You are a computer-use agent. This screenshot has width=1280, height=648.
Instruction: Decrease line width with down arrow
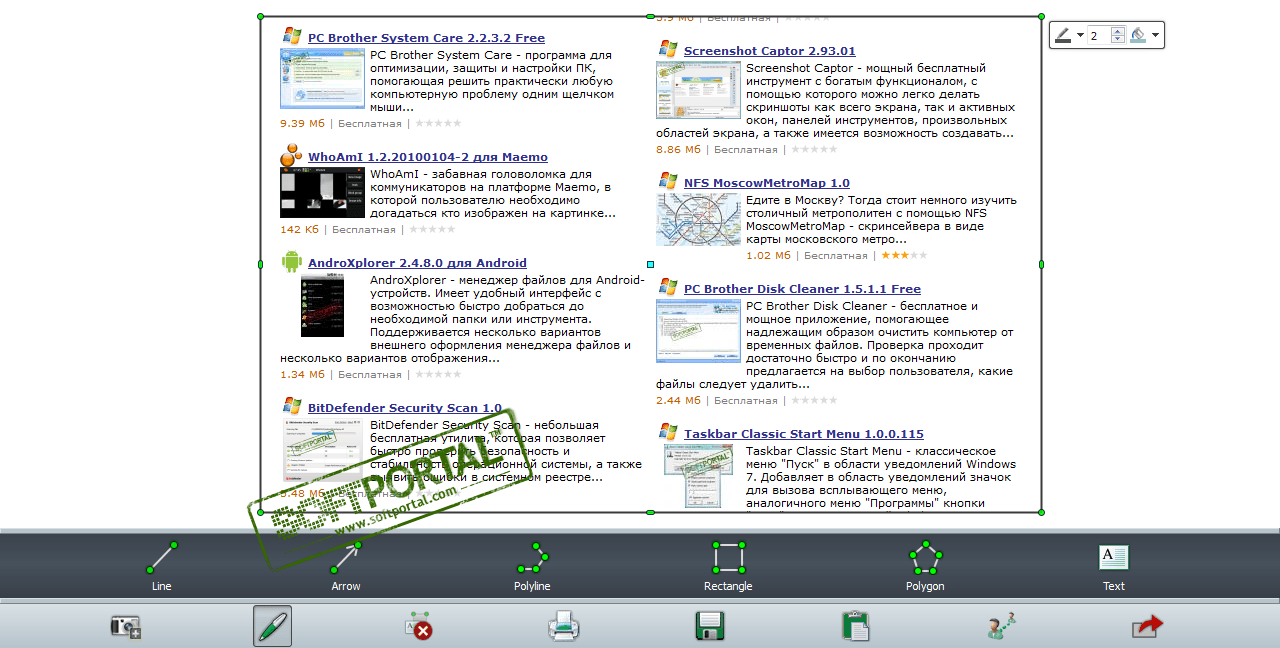[x=1118, y=40]
